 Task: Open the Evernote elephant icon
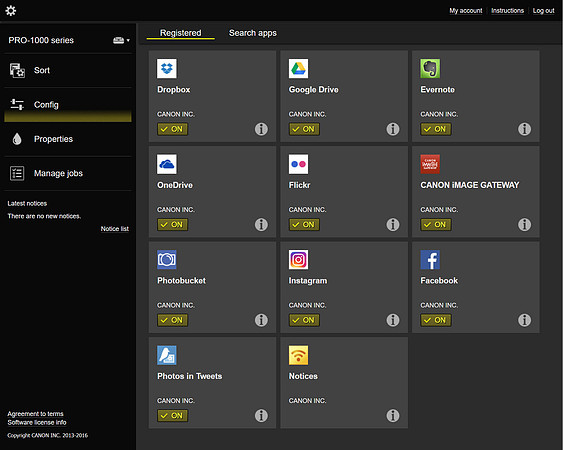point(430,68)
